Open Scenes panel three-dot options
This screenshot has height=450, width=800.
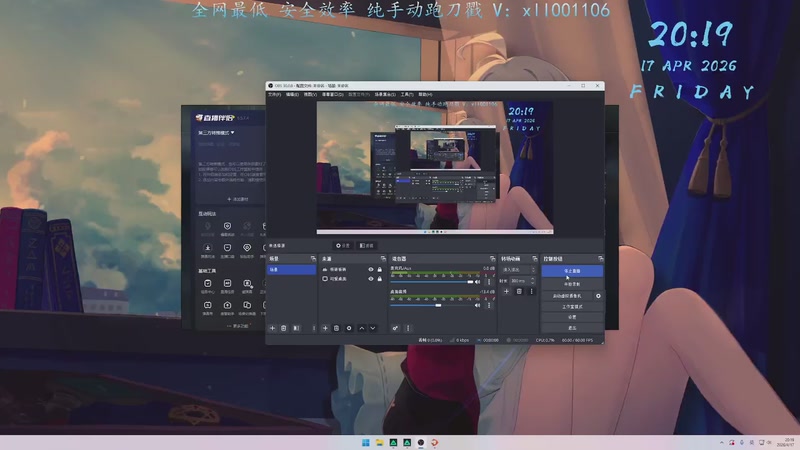[314, 328]
